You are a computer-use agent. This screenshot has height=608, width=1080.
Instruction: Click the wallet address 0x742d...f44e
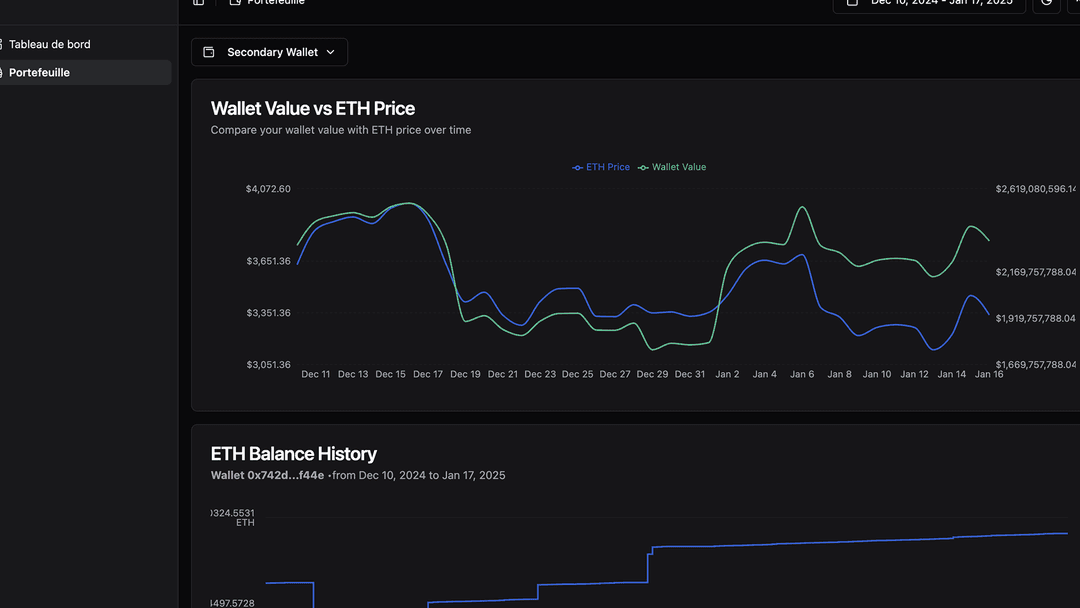click(267, 476)
